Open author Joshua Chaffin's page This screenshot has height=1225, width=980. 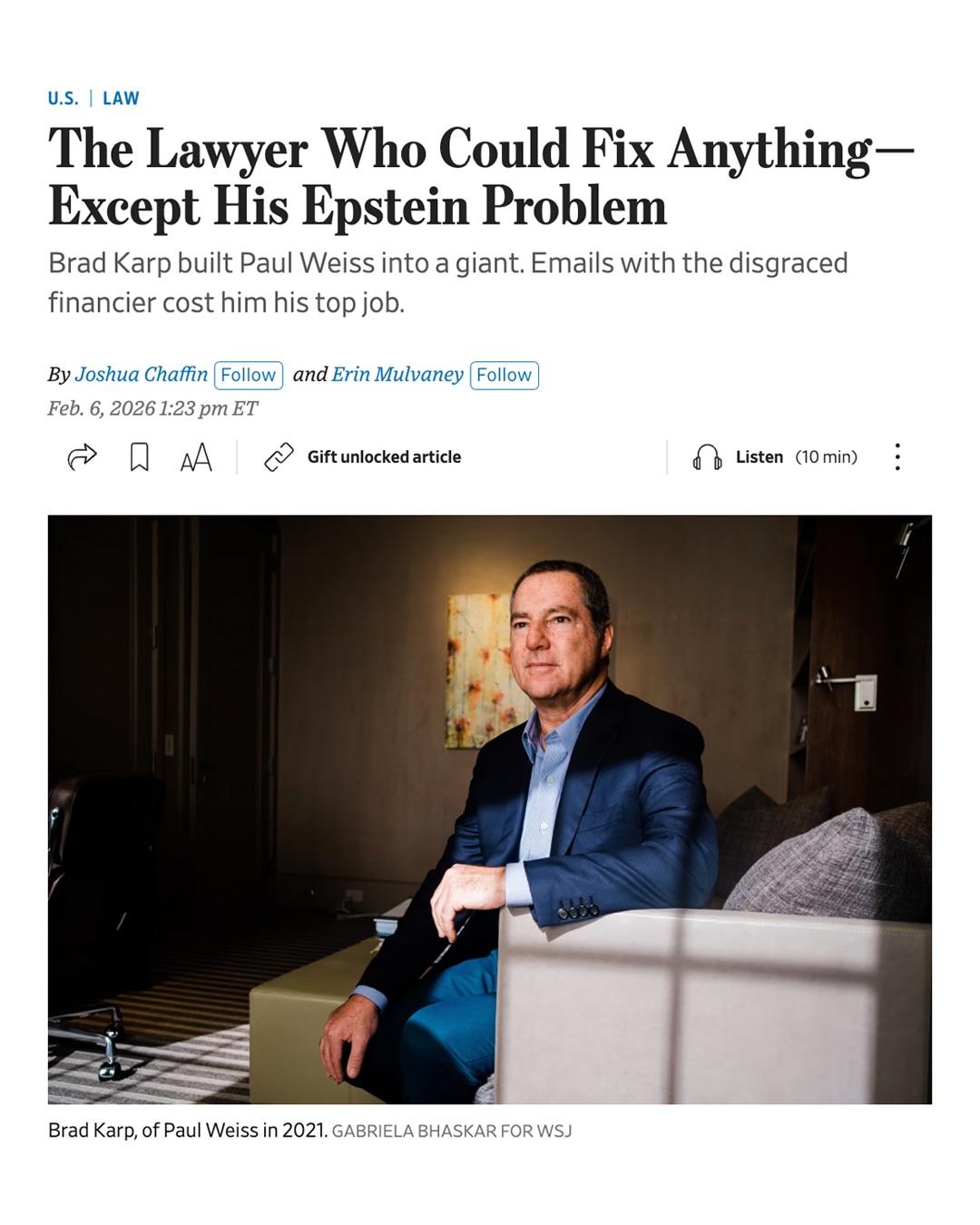(141, 374)
